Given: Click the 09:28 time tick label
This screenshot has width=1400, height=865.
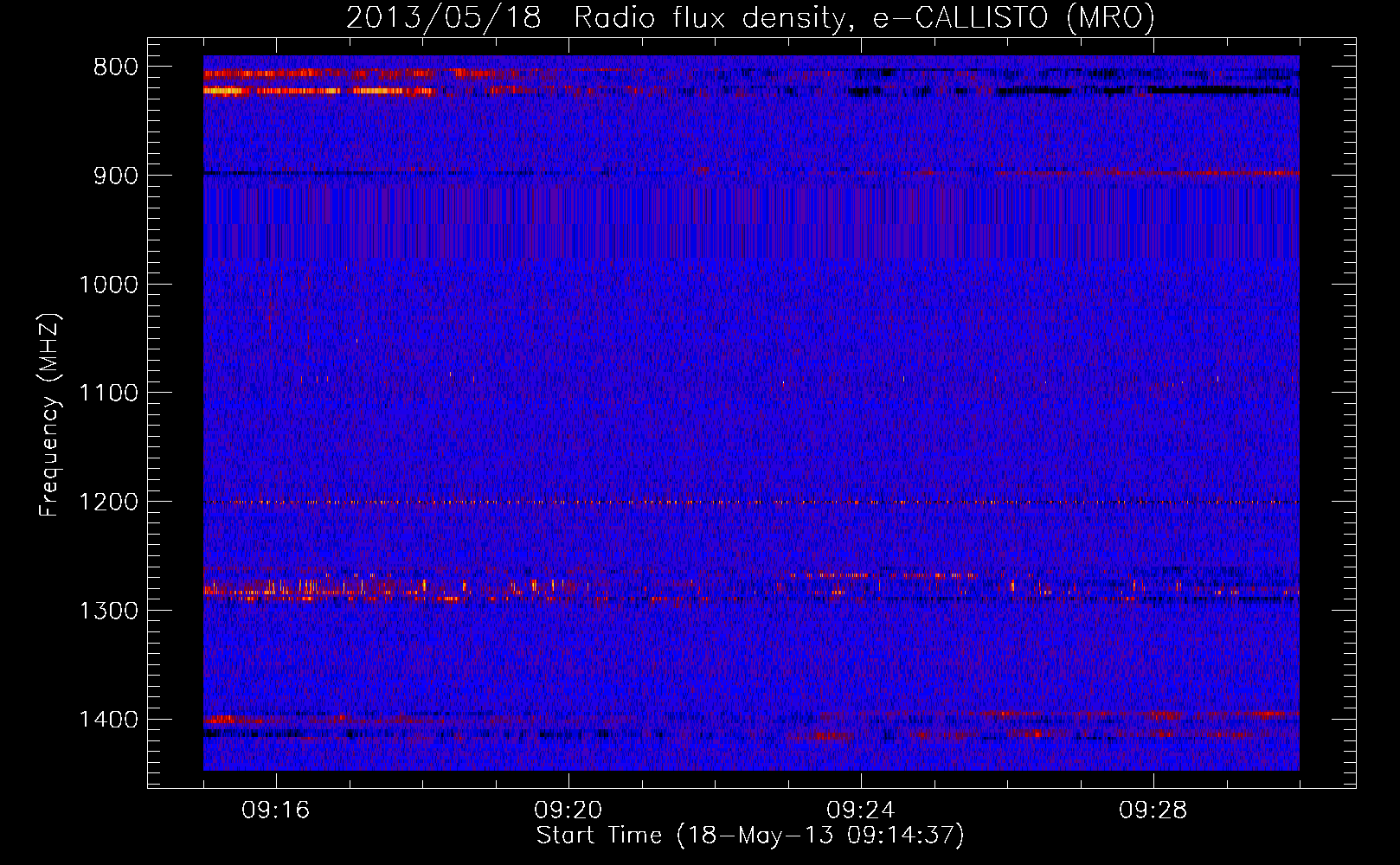Looking at the screenshot, I should (1153, 811).
